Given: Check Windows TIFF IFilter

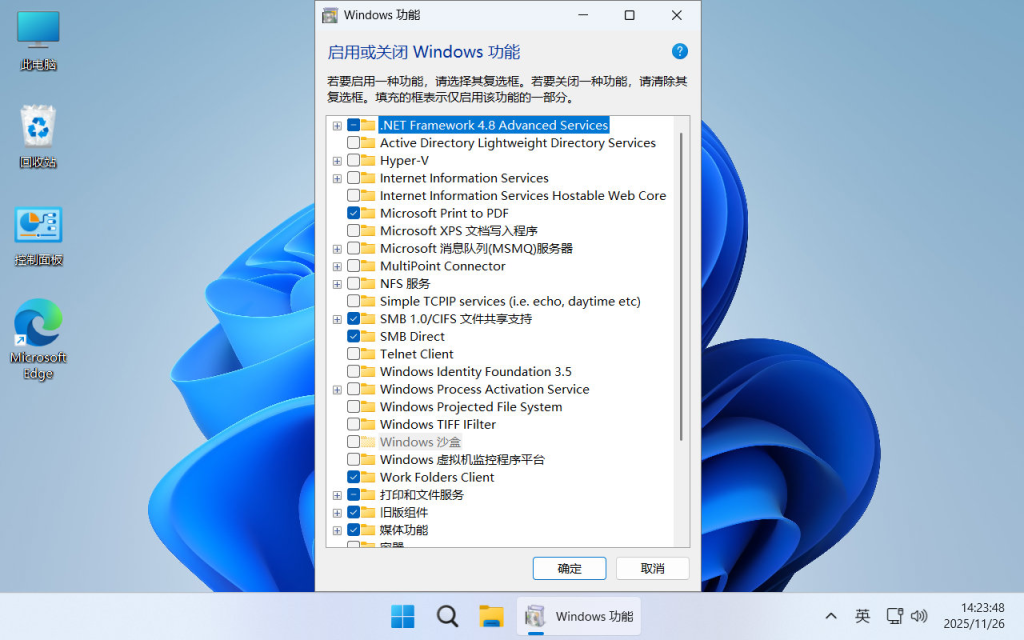Looking at the screenshot, I should tap(355, 424).
